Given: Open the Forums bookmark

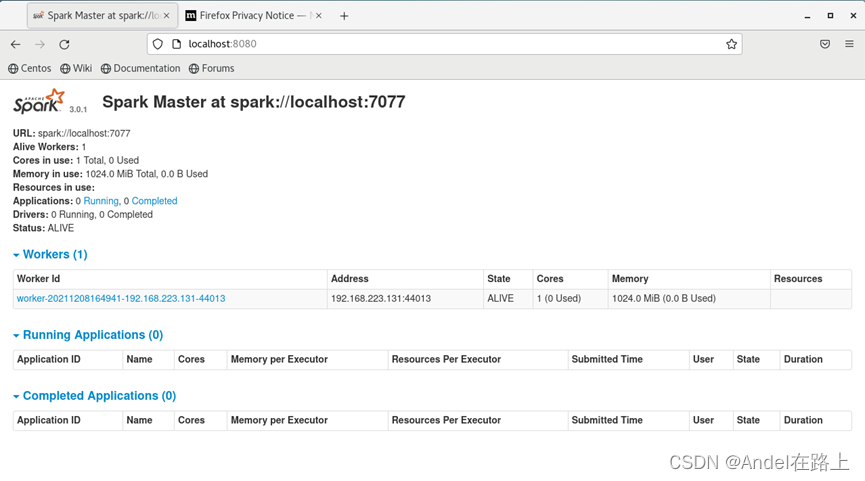Looking at the screenshot, I should click(212, 68).
